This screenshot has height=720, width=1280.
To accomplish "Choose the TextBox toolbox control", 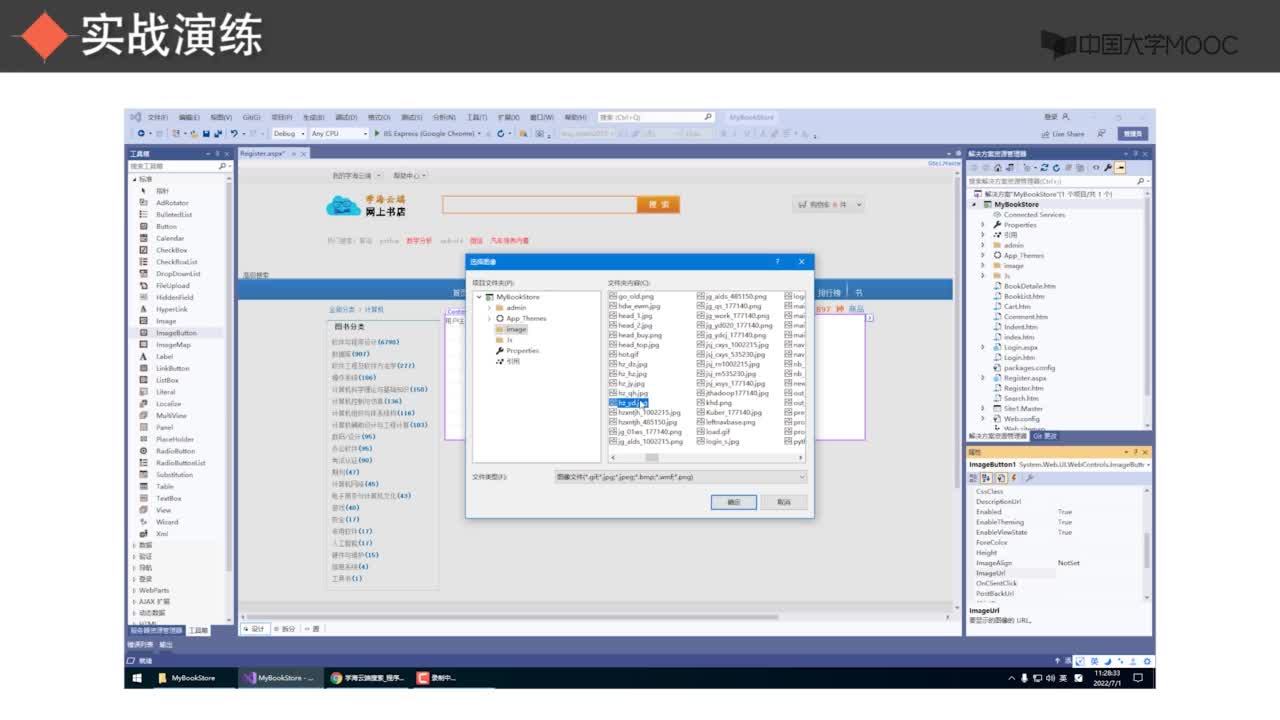I will [x=169, y=498].
